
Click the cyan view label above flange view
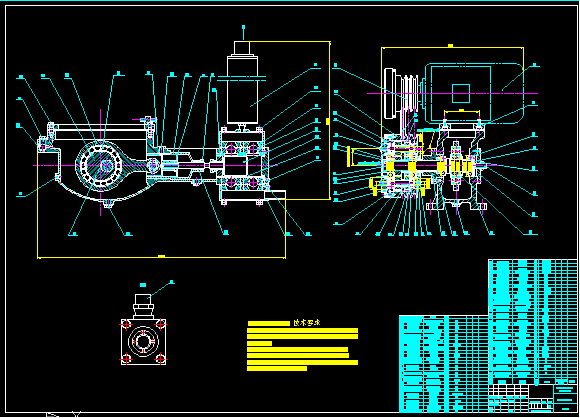click(143, 285)
